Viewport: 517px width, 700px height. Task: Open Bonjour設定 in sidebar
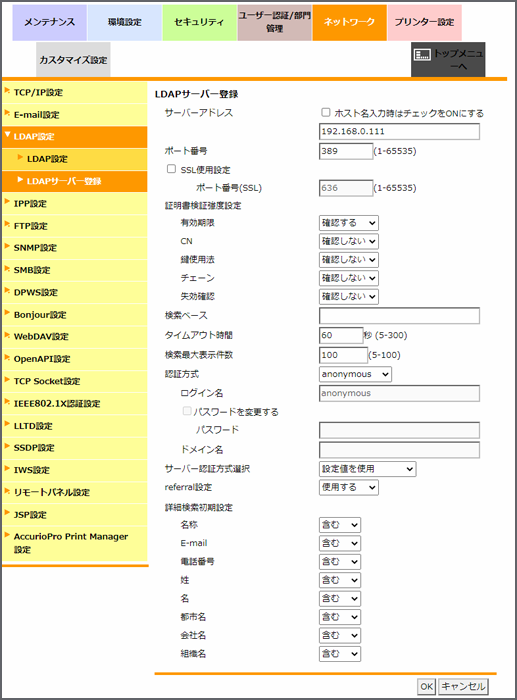click(x=75, y=315)
